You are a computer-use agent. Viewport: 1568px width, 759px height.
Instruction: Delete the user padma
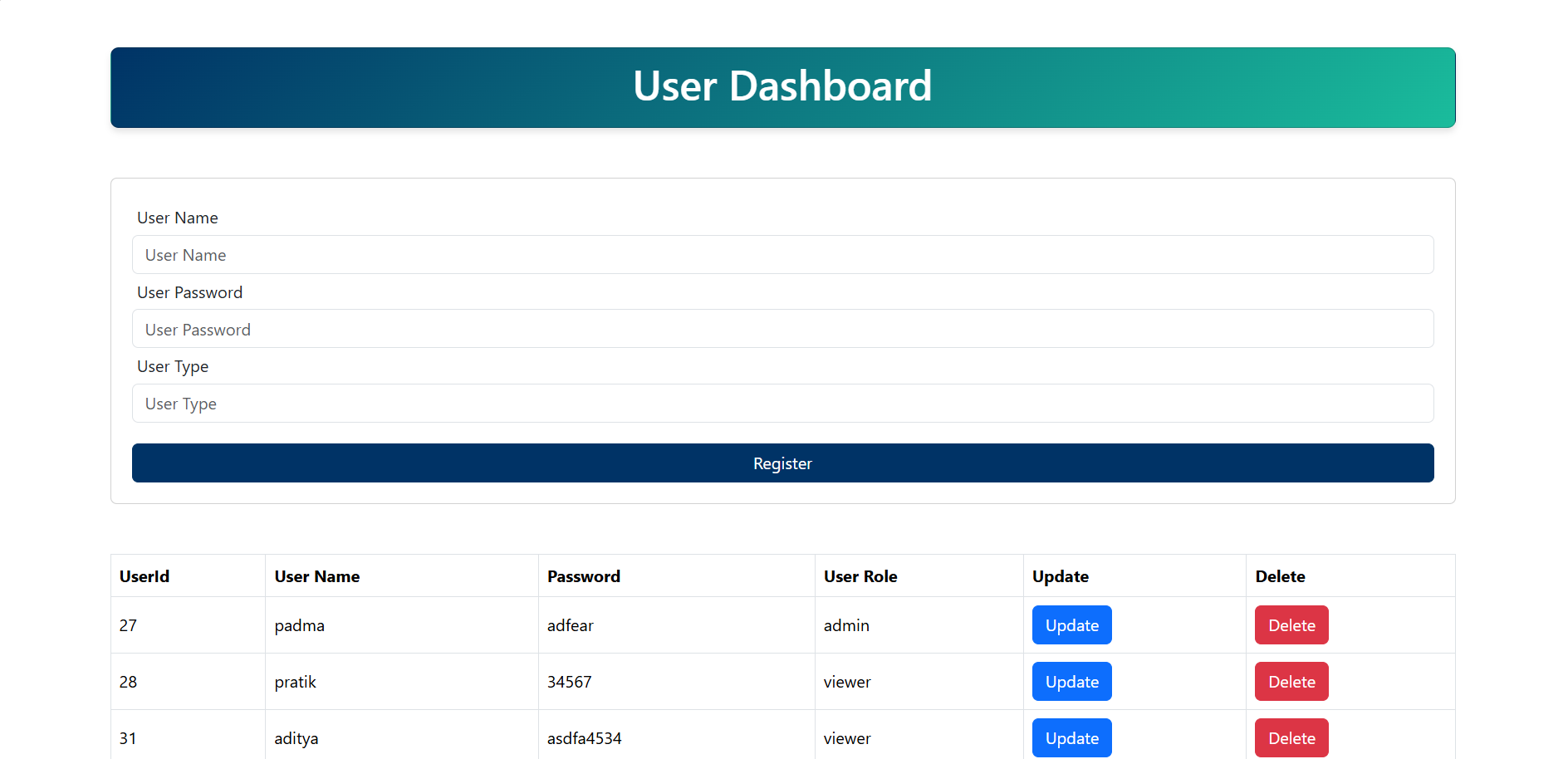[1291, 625]
